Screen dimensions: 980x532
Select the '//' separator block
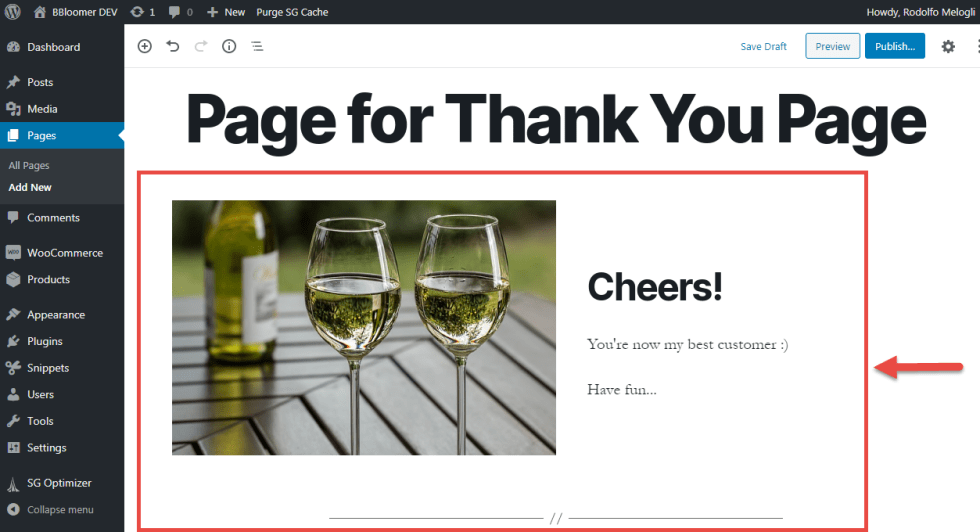pyautogui.click(x=556, y=518)
